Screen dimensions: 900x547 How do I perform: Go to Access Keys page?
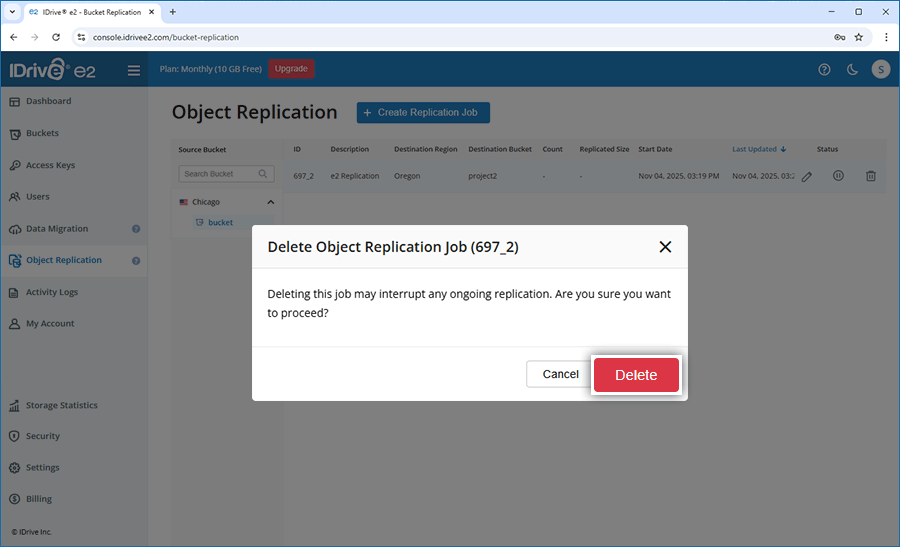tap(50, 165)
